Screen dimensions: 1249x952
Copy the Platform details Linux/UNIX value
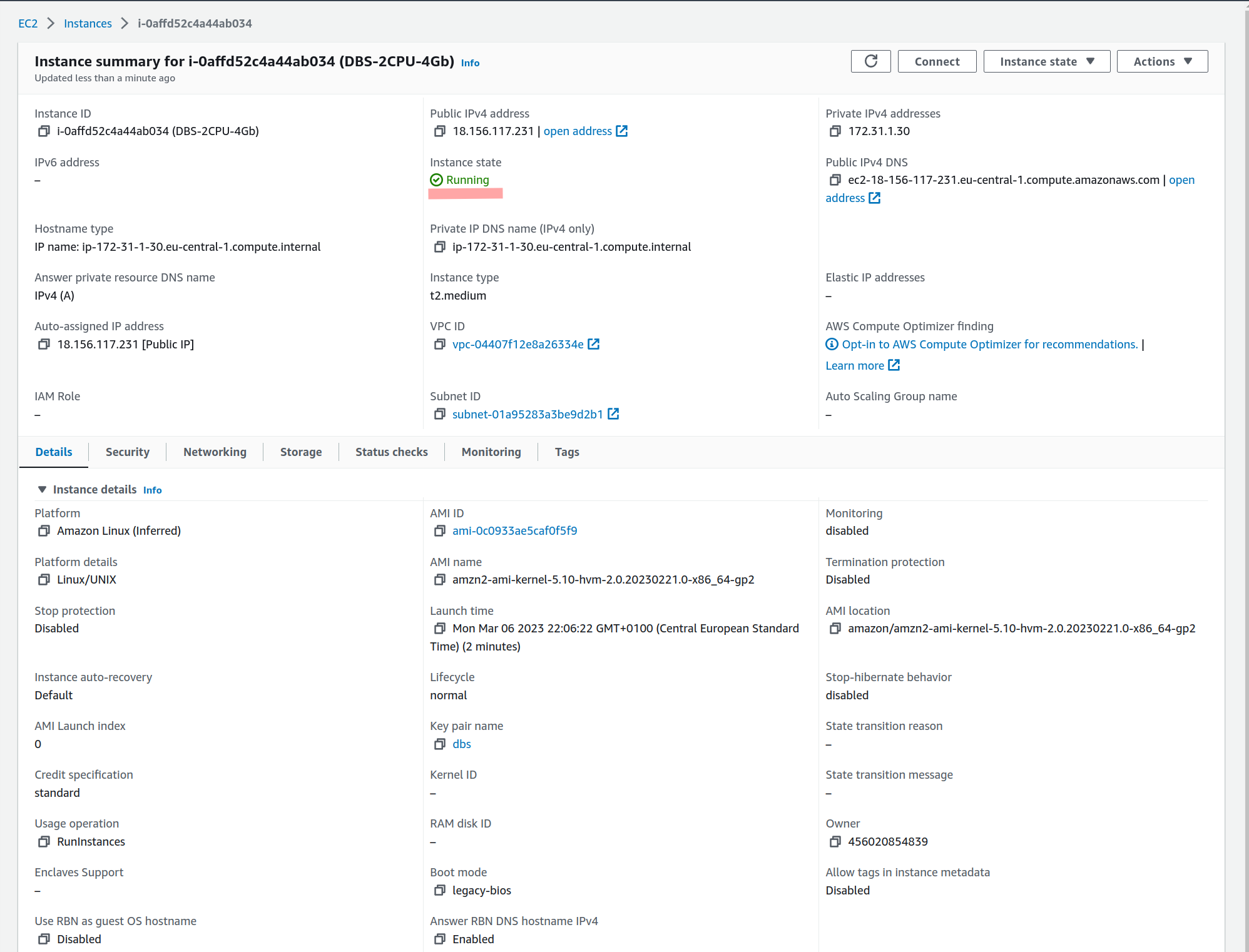coord(44,580)
